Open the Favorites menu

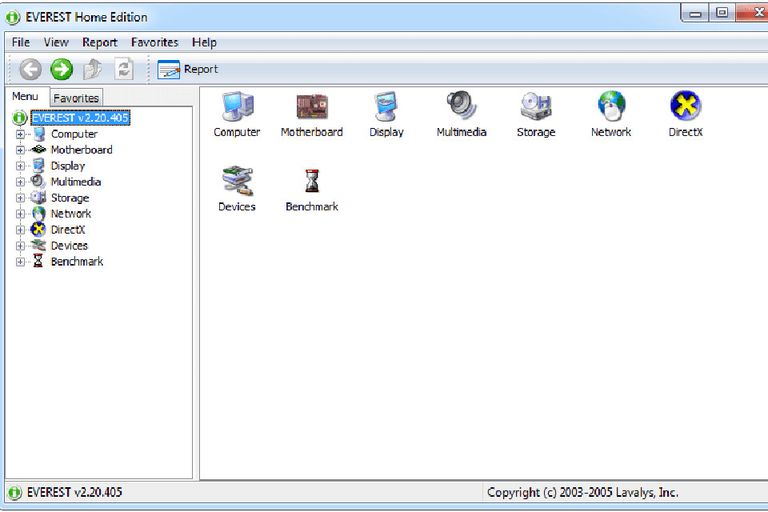pyautogui.click(x=154, y=43)
